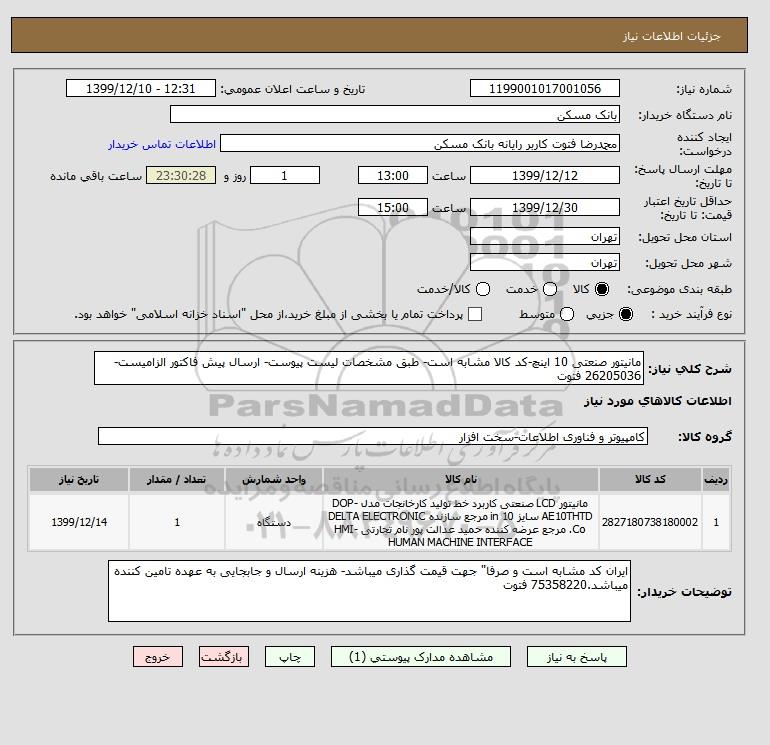Click the goods group field
The width and height of the screenshot is (770, 745).
click(373, 436)
